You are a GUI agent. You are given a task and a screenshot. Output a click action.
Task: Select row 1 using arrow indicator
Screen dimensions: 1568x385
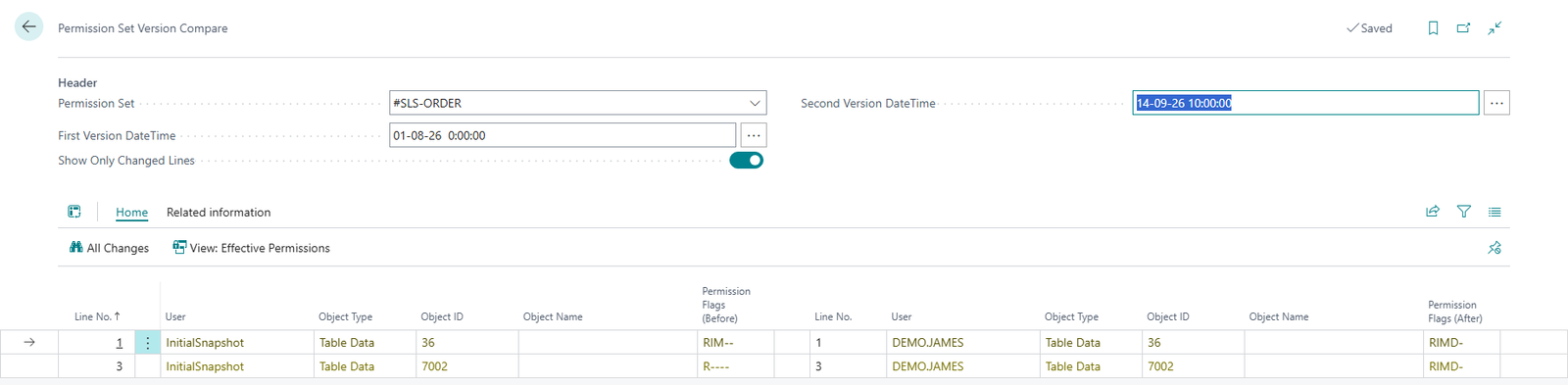pos(29,343)
